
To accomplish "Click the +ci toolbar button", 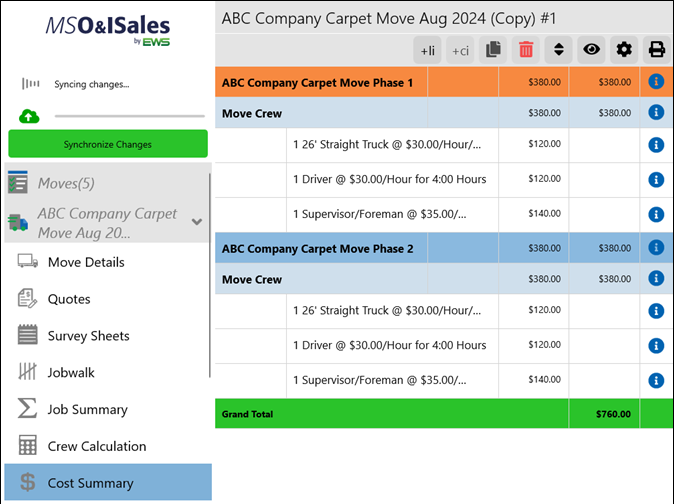I will pos(460,49).
